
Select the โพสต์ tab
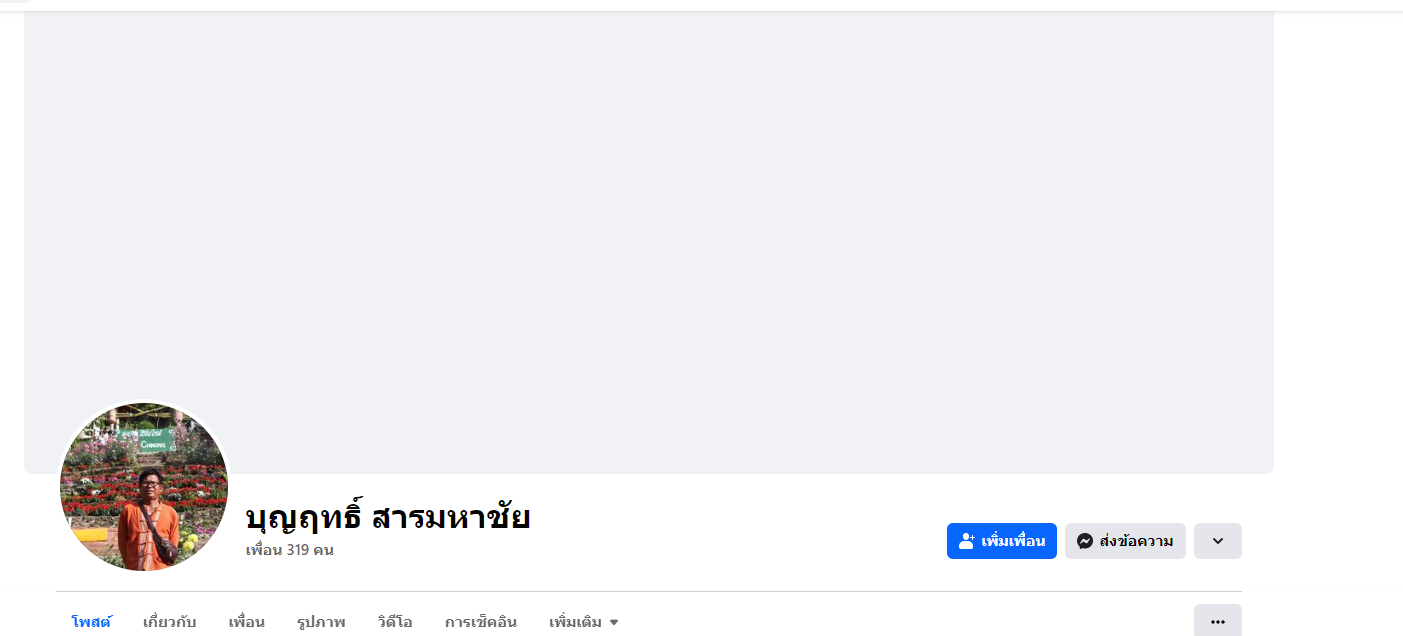pos(91,622)
